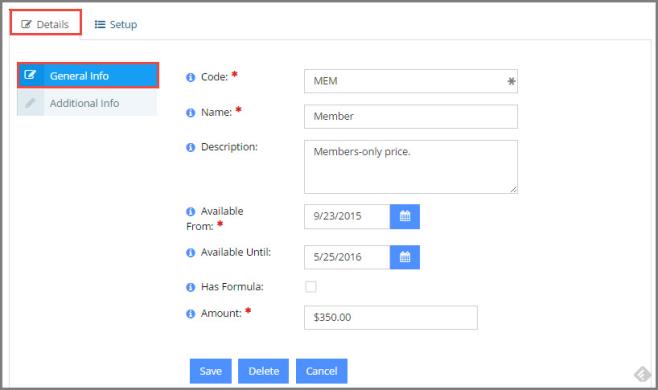This screenshot has height=390, width=658.
Task: Click the info icon beside Code
Action: click(x=191, y=77)
